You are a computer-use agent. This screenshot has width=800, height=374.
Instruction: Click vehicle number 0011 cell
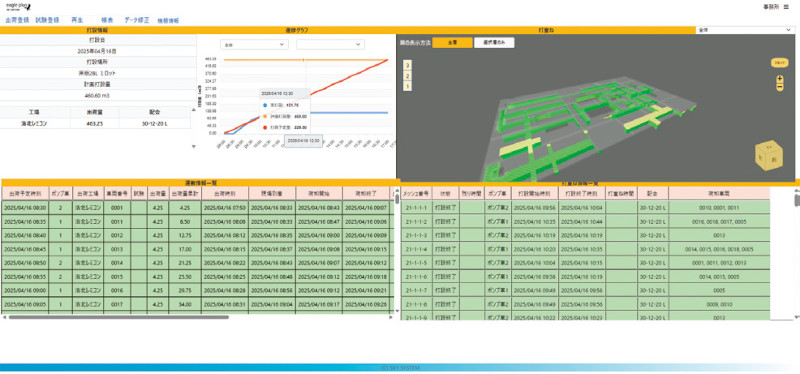pos(117,222)
